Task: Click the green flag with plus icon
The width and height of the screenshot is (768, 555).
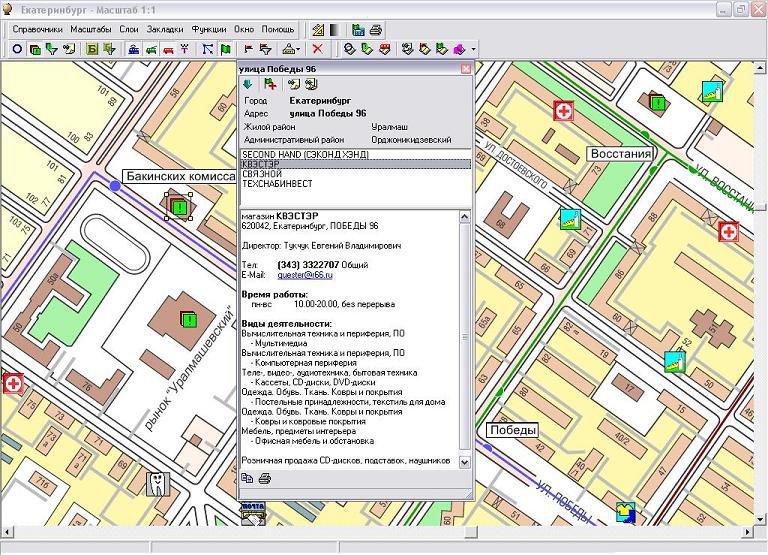Action: pos(270,84)
